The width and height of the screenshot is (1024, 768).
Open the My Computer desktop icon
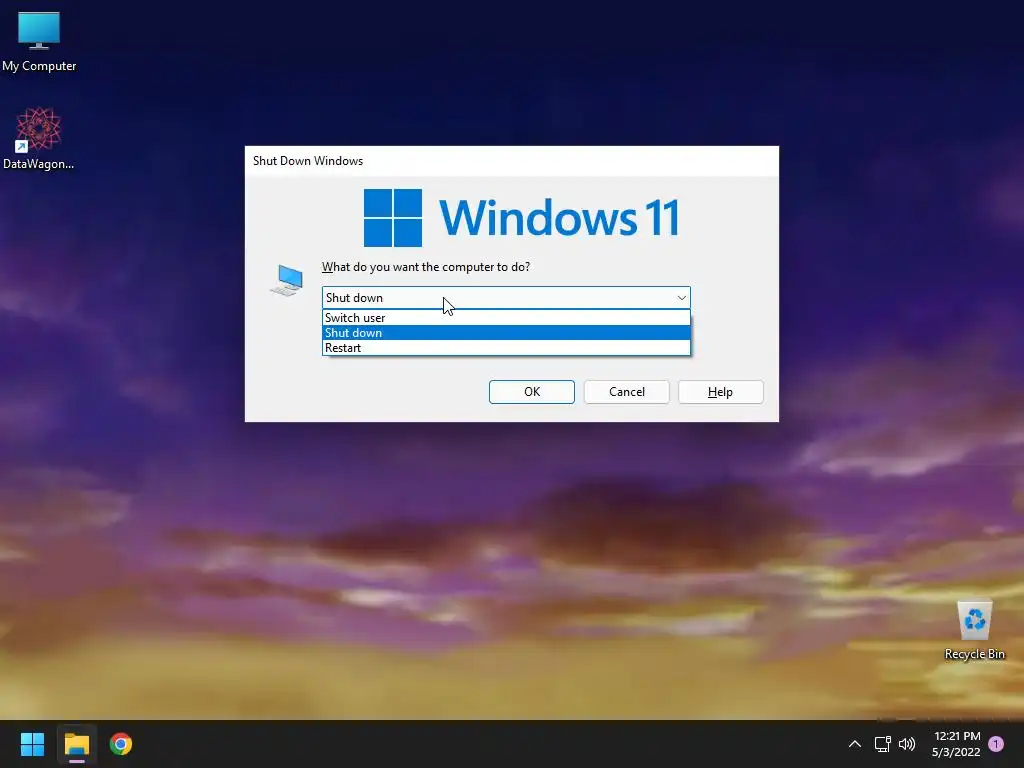click(x=39, y=42)
